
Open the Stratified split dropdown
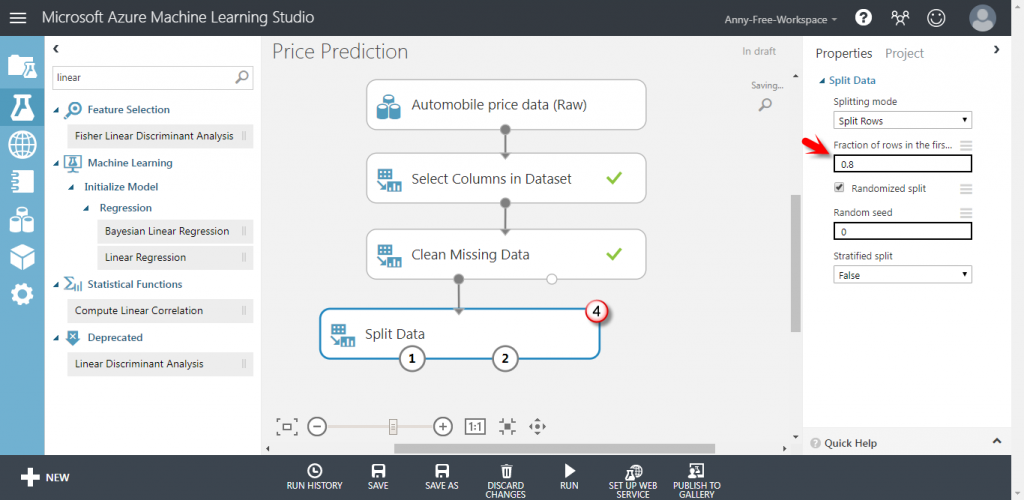(903, 275)
